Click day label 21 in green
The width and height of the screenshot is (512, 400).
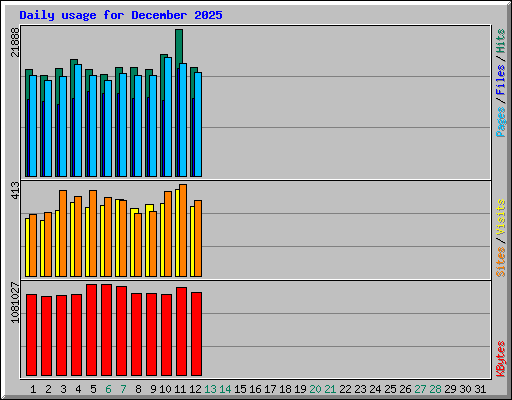(x=330, y=389)
